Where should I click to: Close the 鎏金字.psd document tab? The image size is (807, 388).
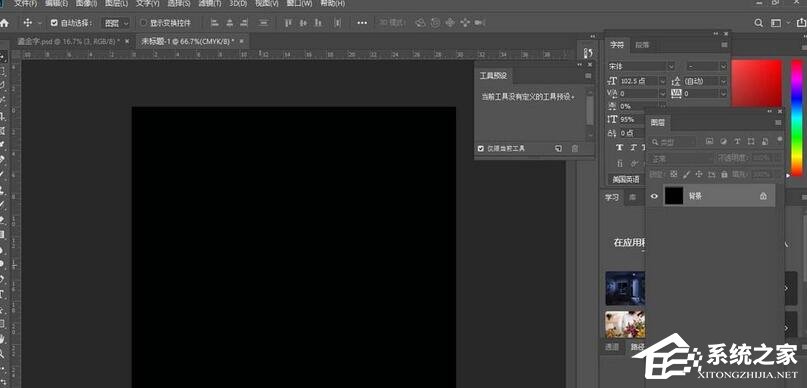128,41
